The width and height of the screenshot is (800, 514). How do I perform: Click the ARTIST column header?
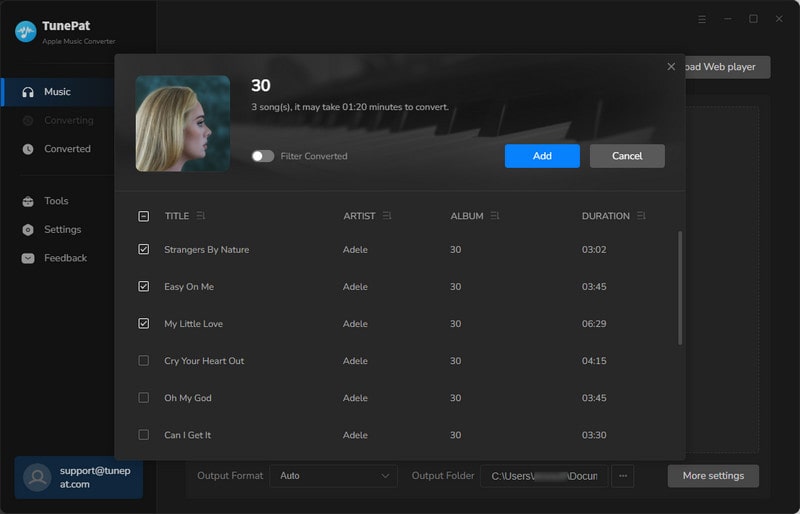359,216
